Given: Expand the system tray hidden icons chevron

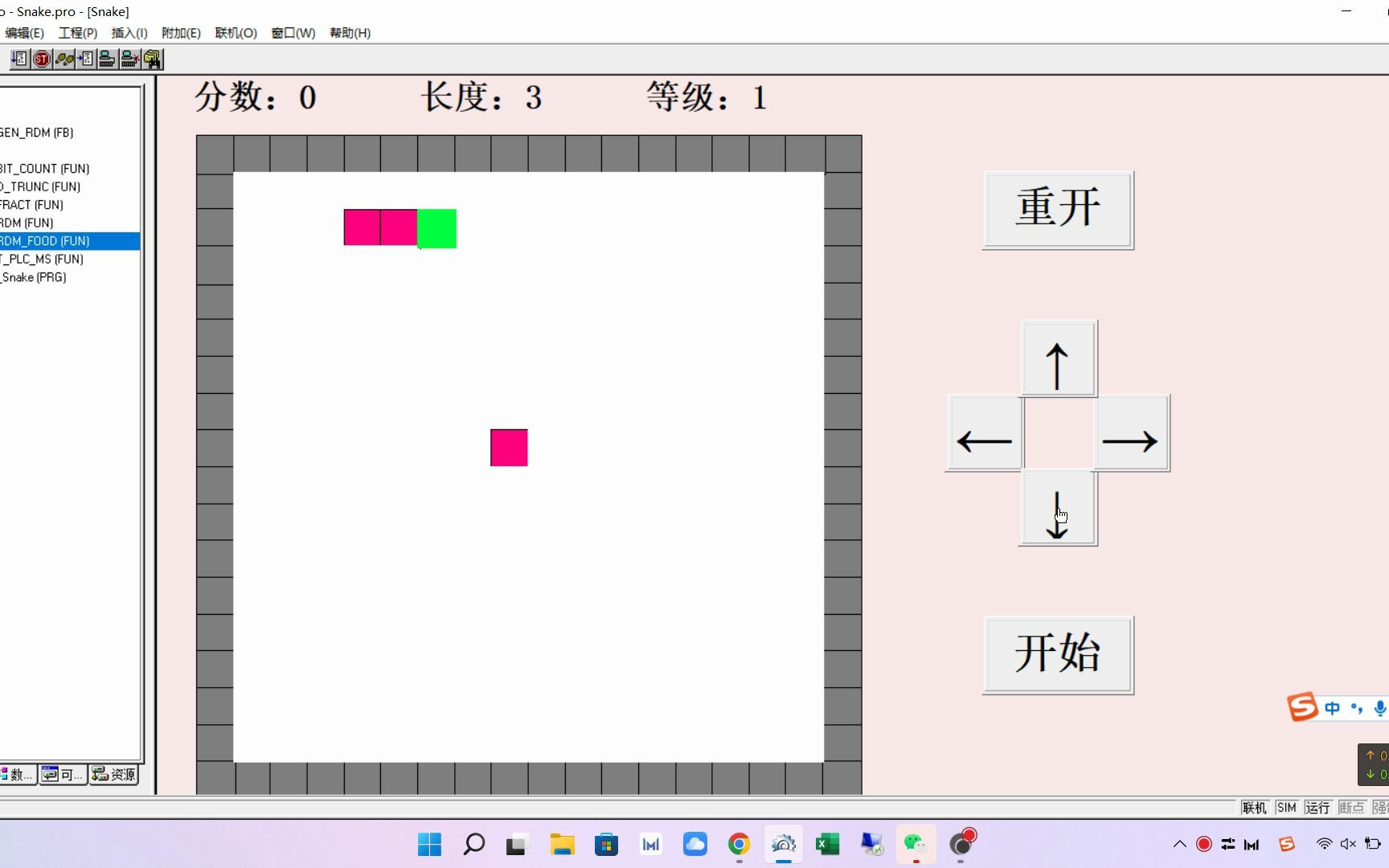Looking at the screenshot, I should [1179, 844].
